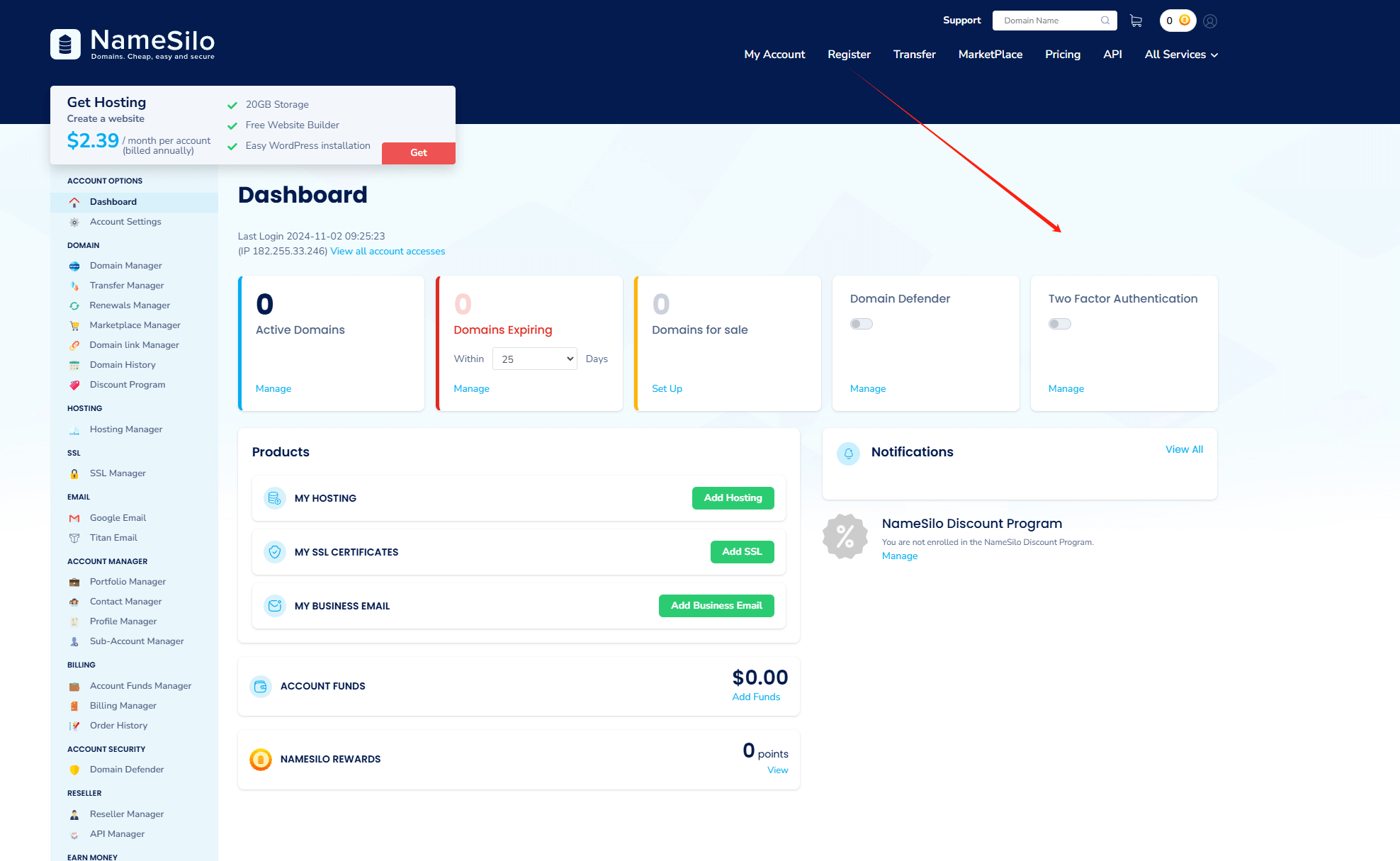
Task: Enable Two Factor Authentication toggle
Action: (1059, 324)
